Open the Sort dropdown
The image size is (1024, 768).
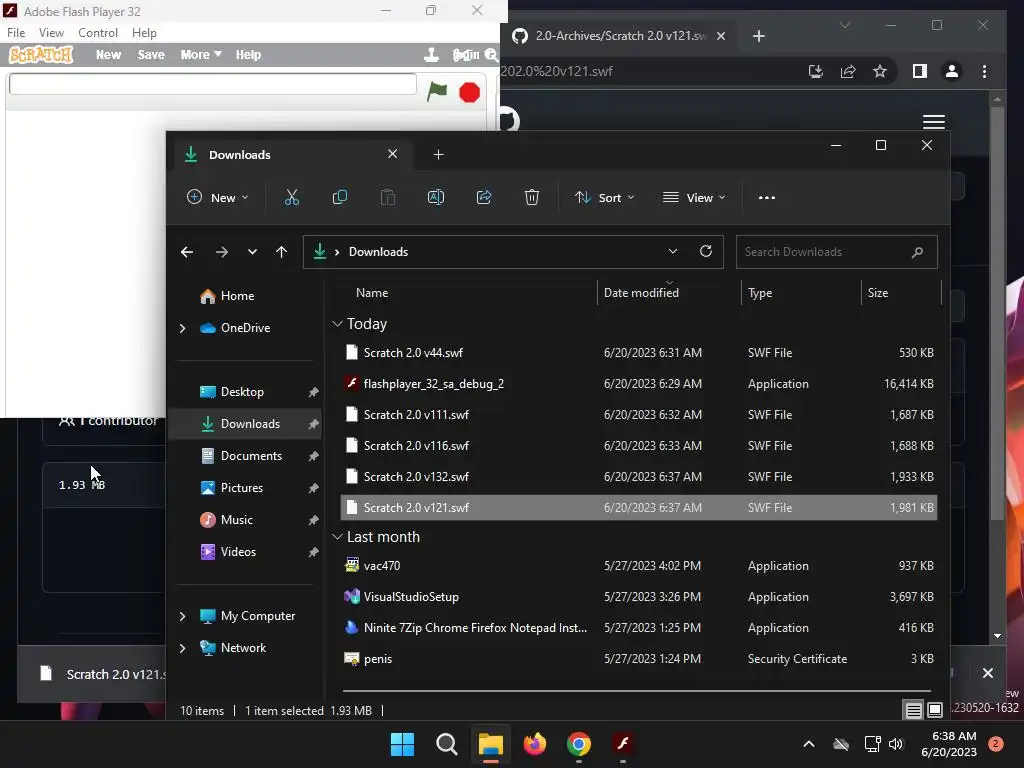click(604, 197)
